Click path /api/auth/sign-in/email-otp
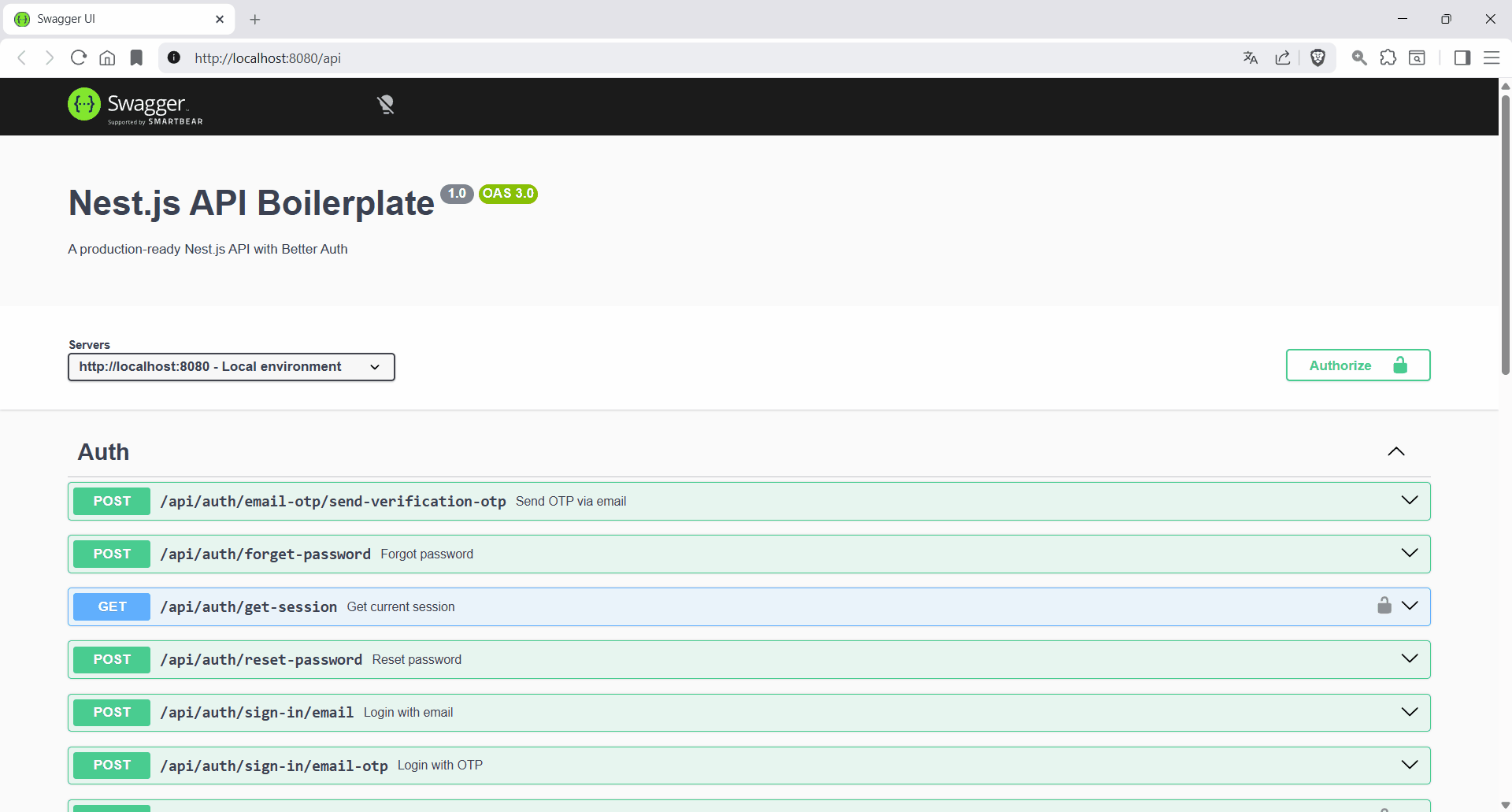 pos(274,766)
